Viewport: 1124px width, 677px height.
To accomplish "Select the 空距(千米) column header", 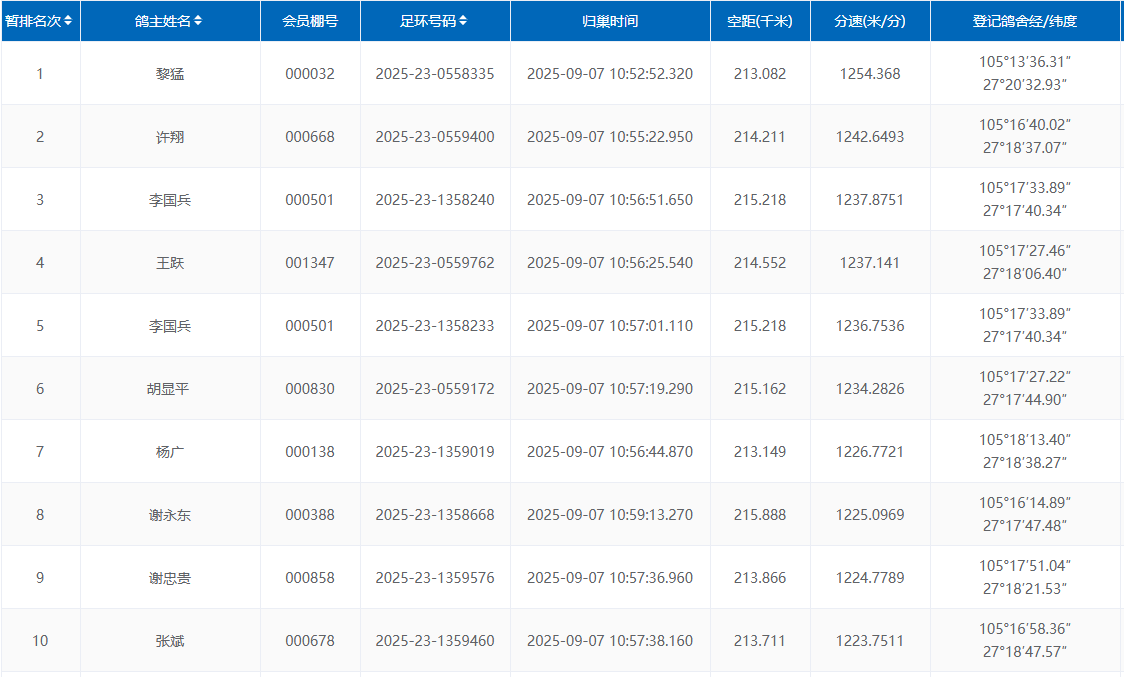I will coord(760,21).
